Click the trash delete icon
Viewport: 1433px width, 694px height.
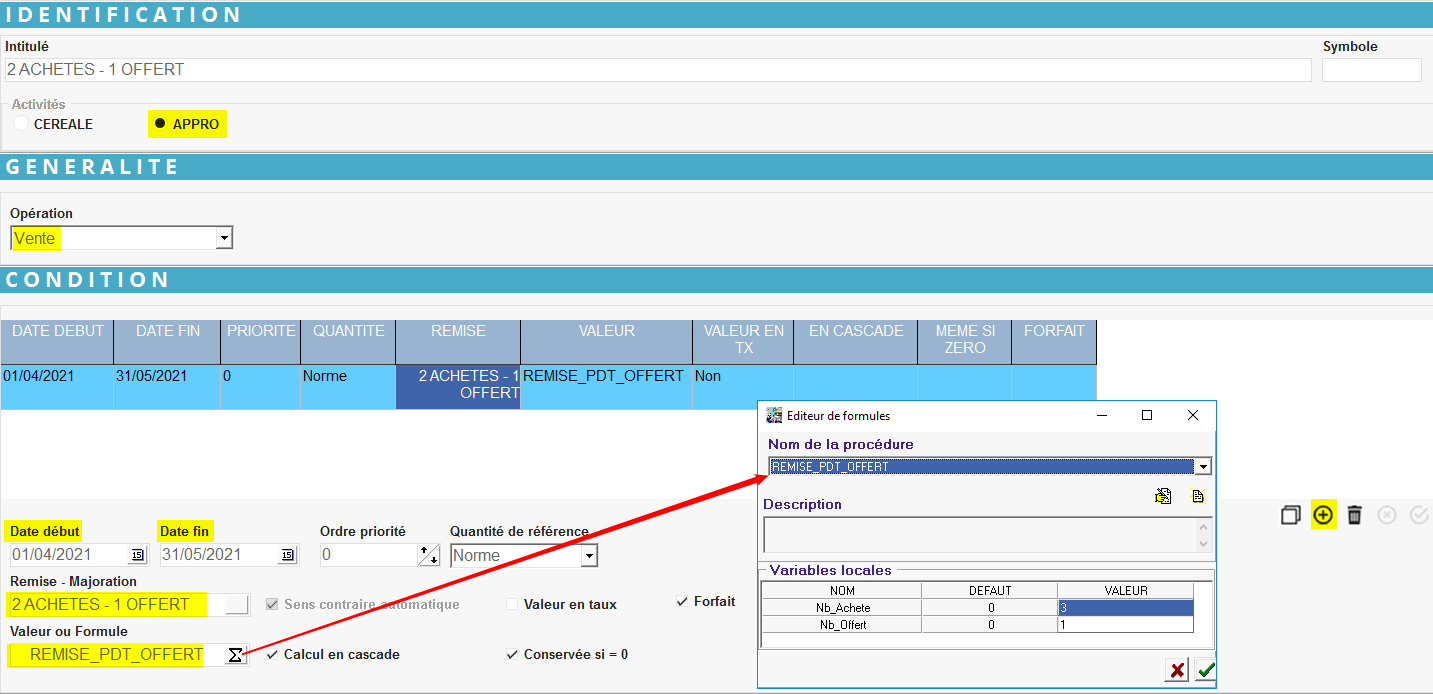(x=1354, y=515)
